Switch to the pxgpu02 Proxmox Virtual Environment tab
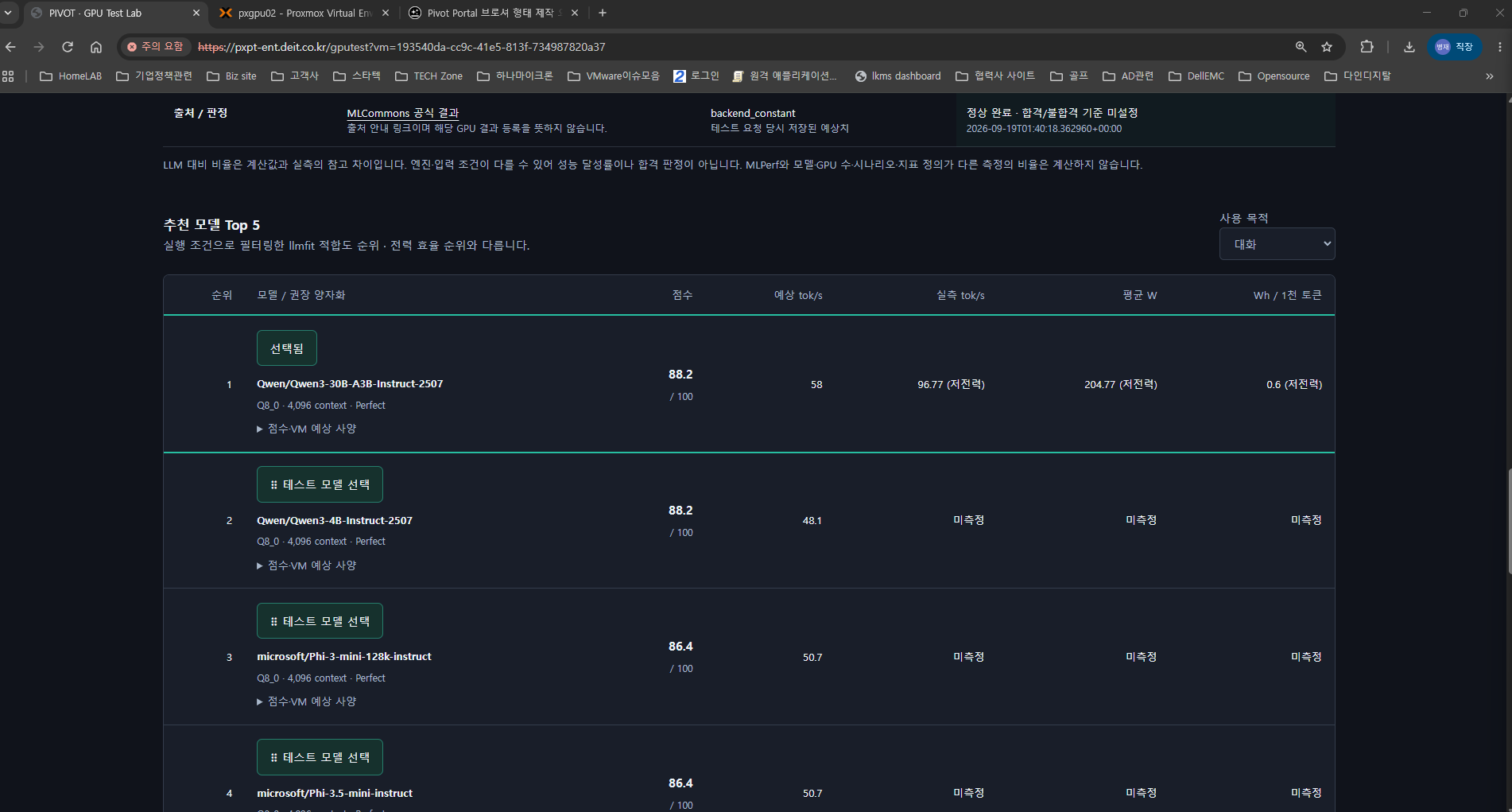The width and height of the screenshot is (1512, 812). coord(304,13)
